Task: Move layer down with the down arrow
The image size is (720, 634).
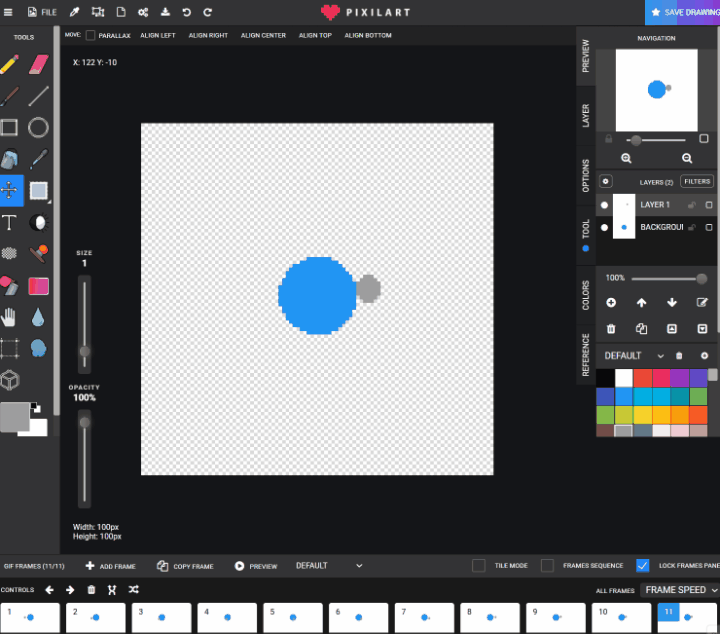Action: (672, 303)
